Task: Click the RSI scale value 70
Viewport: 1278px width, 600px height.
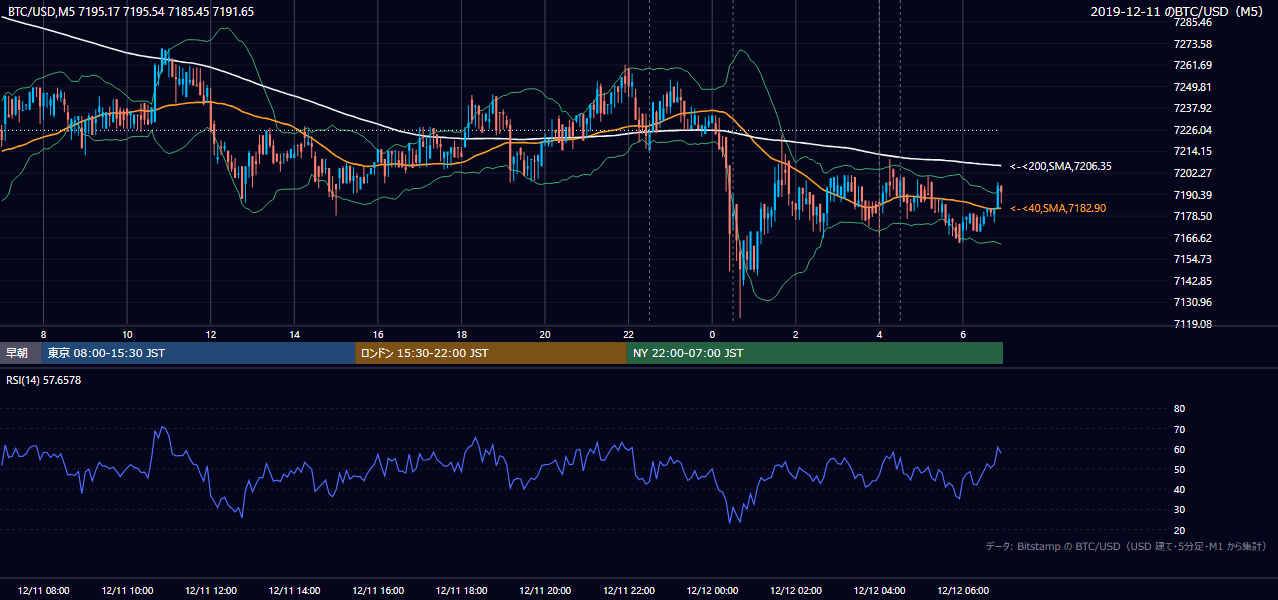Action: point(1179,429)
